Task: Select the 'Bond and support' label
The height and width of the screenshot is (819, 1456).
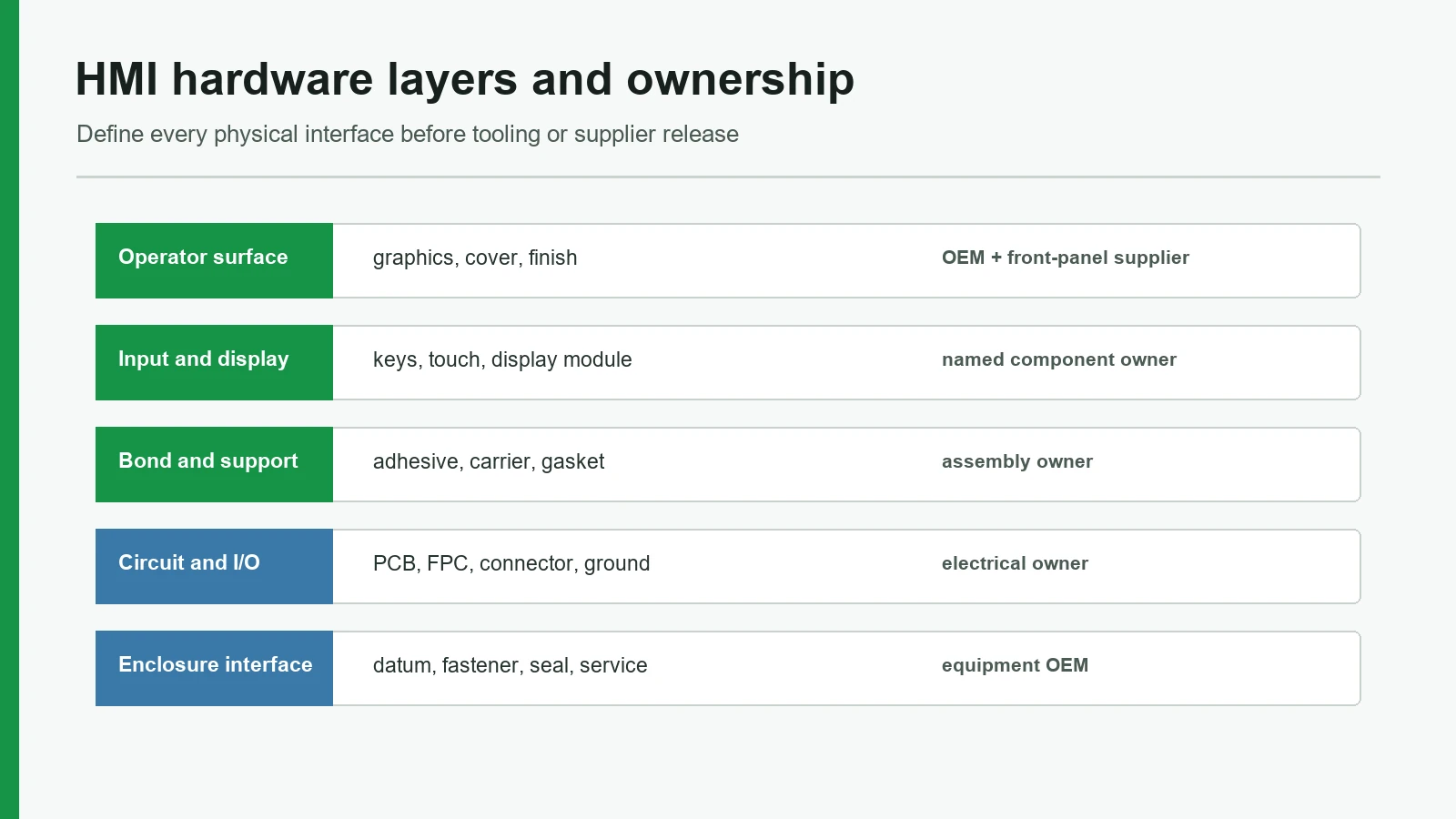Action: (x=214, y=464)
